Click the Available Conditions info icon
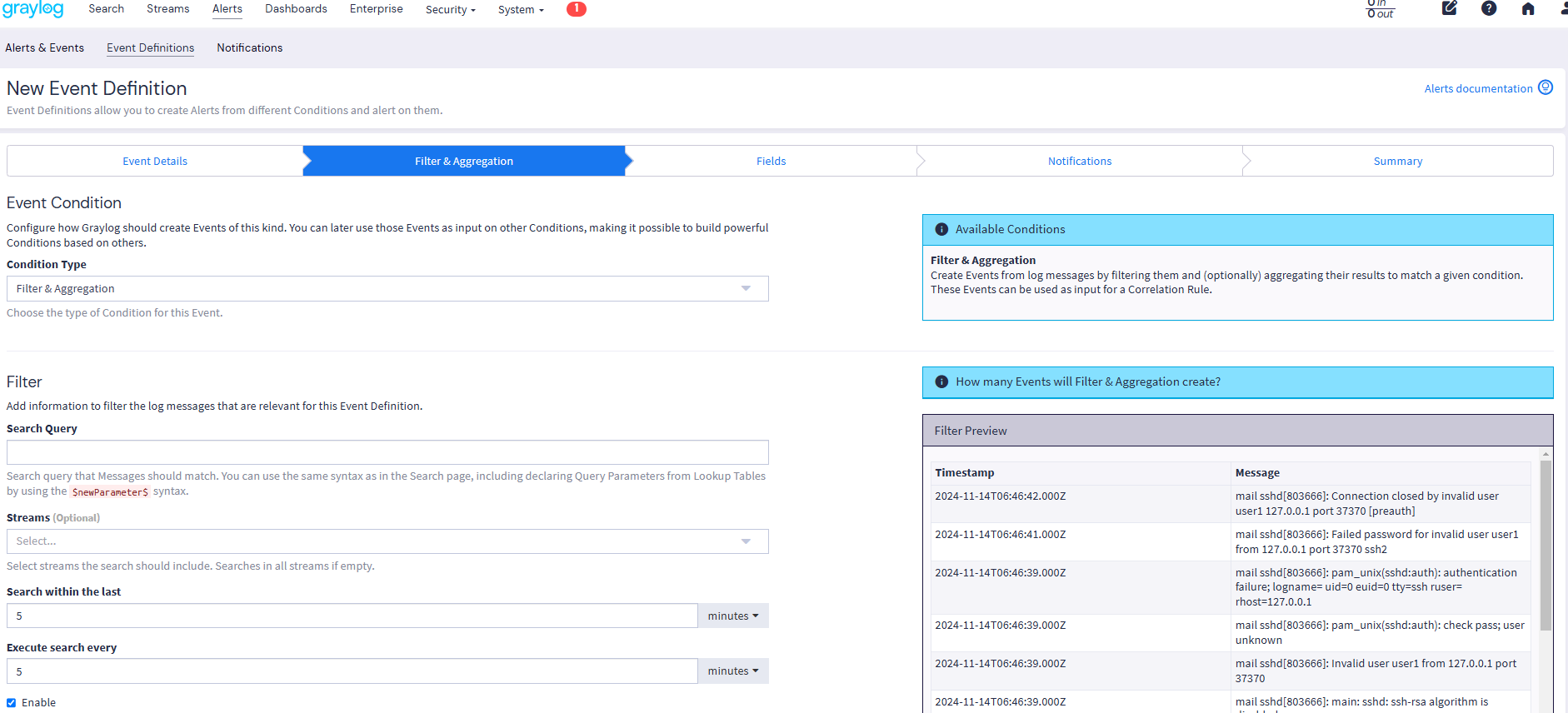This screenshot has height=713, width=1568. (x=941, y=229)
